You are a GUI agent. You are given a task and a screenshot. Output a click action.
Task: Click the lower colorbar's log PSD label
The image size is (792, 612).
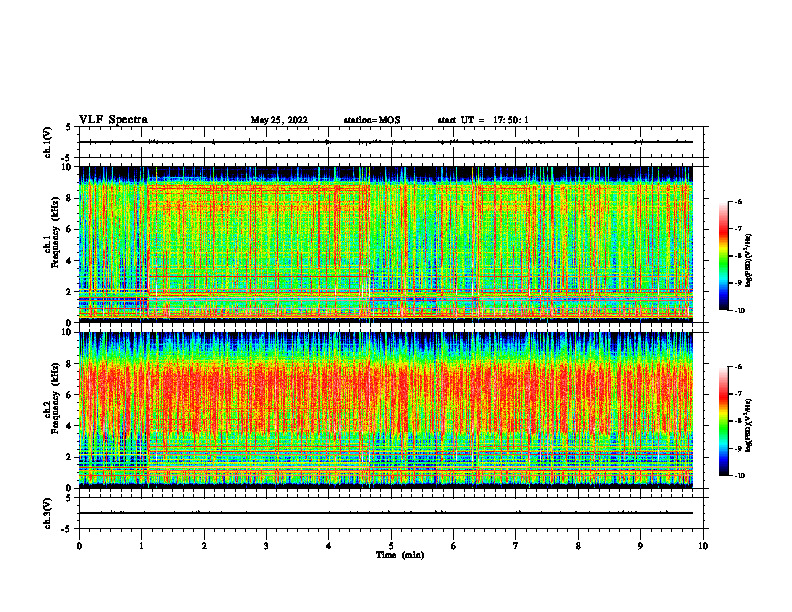pyautogui.click(x=749, y=425)
